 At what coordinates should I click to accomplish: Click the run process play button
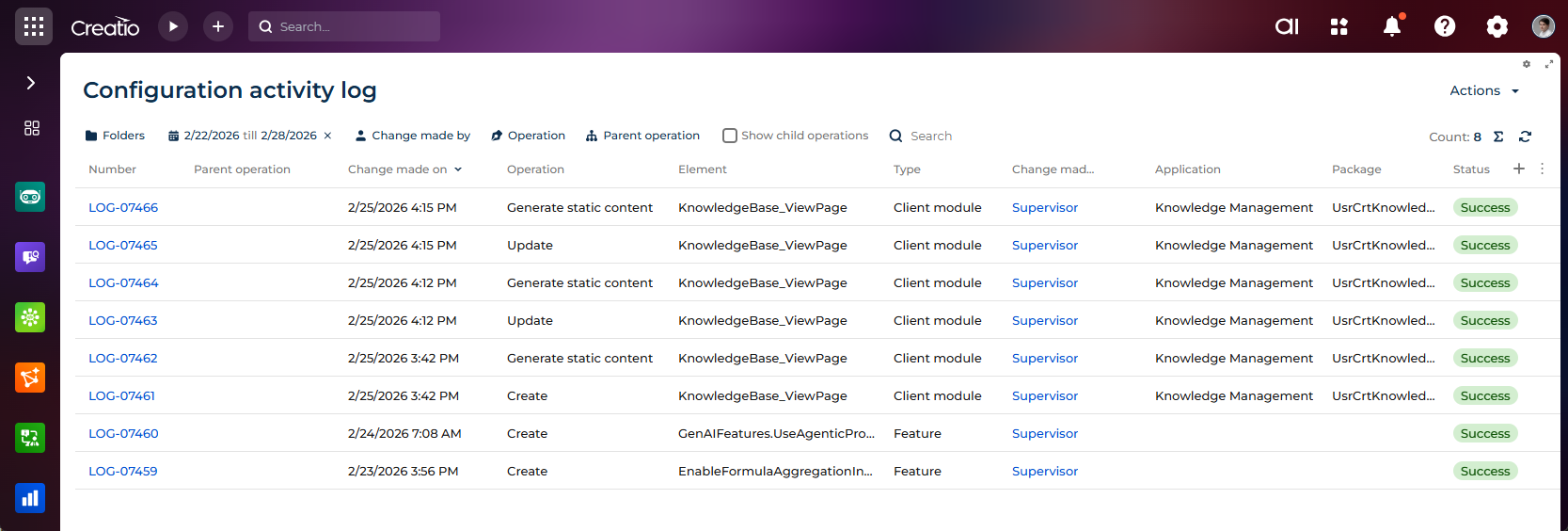[x=173, y=26]
